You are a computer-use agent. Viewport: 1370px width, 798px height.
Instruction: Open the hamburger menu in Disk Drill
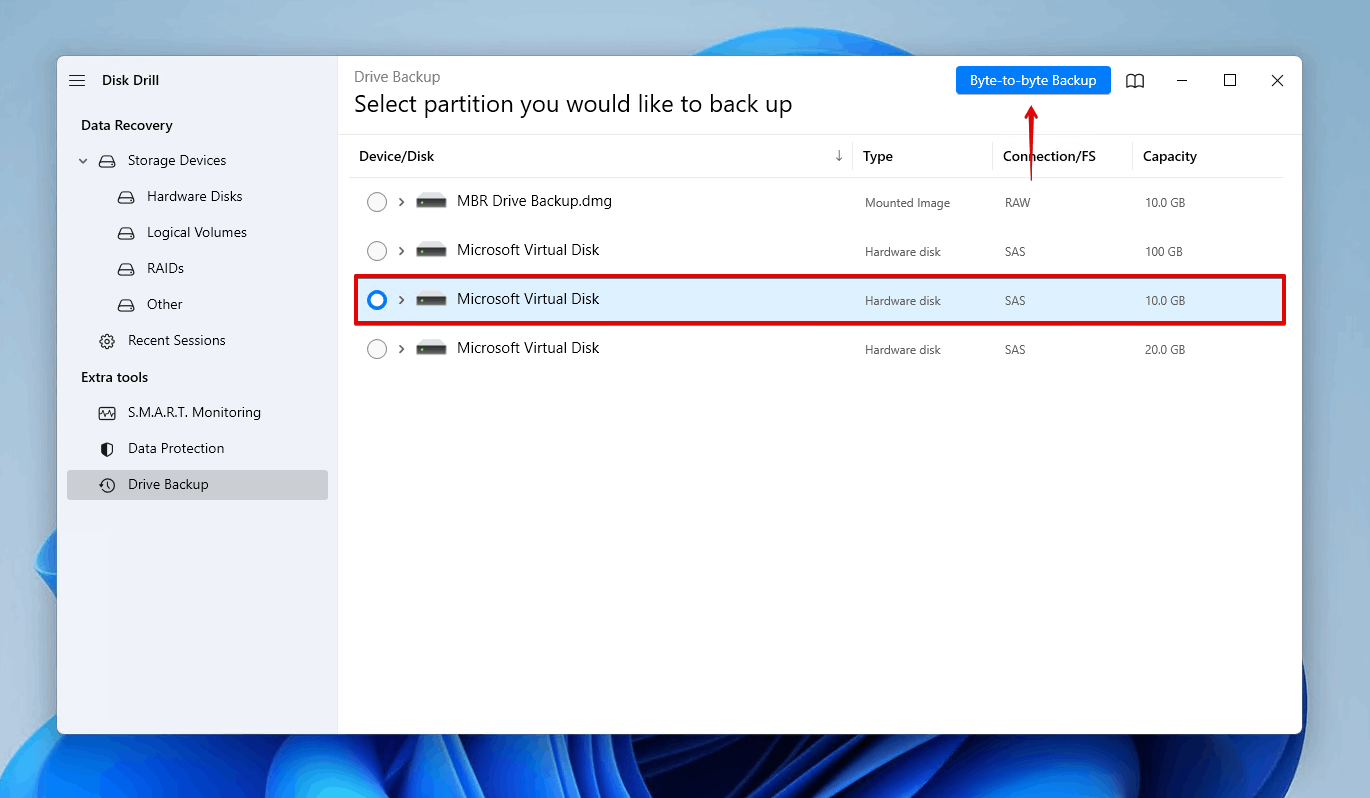[77, 80]
